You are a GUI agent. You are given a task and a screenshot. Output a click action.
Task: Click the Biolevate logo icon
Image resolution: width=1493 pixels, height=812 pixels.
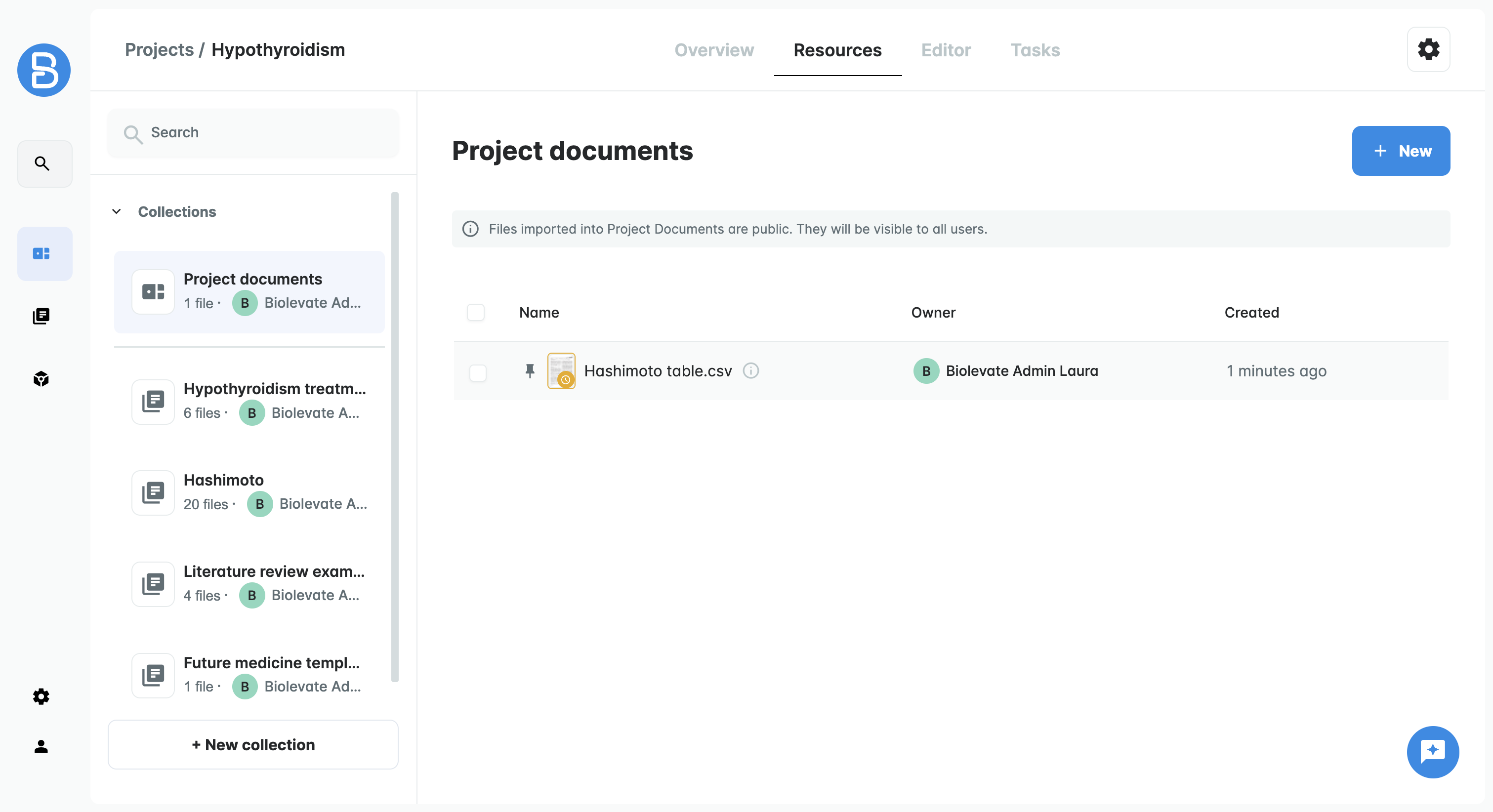pyautogui.click(x=44, y=70)
